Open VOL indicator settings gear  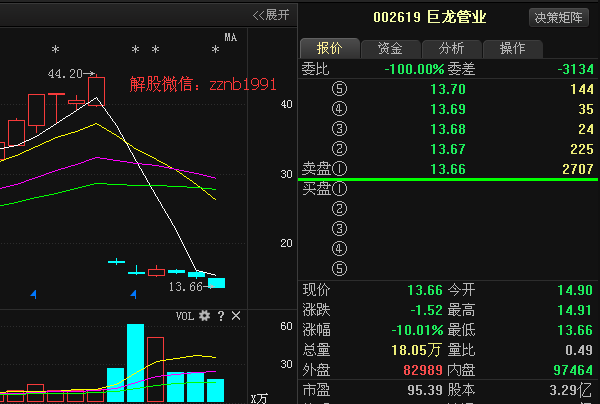click(205, 316)
